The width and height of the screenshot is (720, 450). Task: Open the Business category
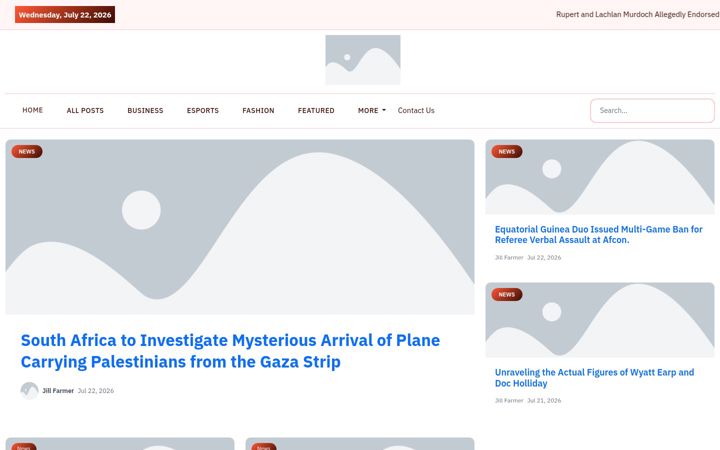tap(145, 111)
